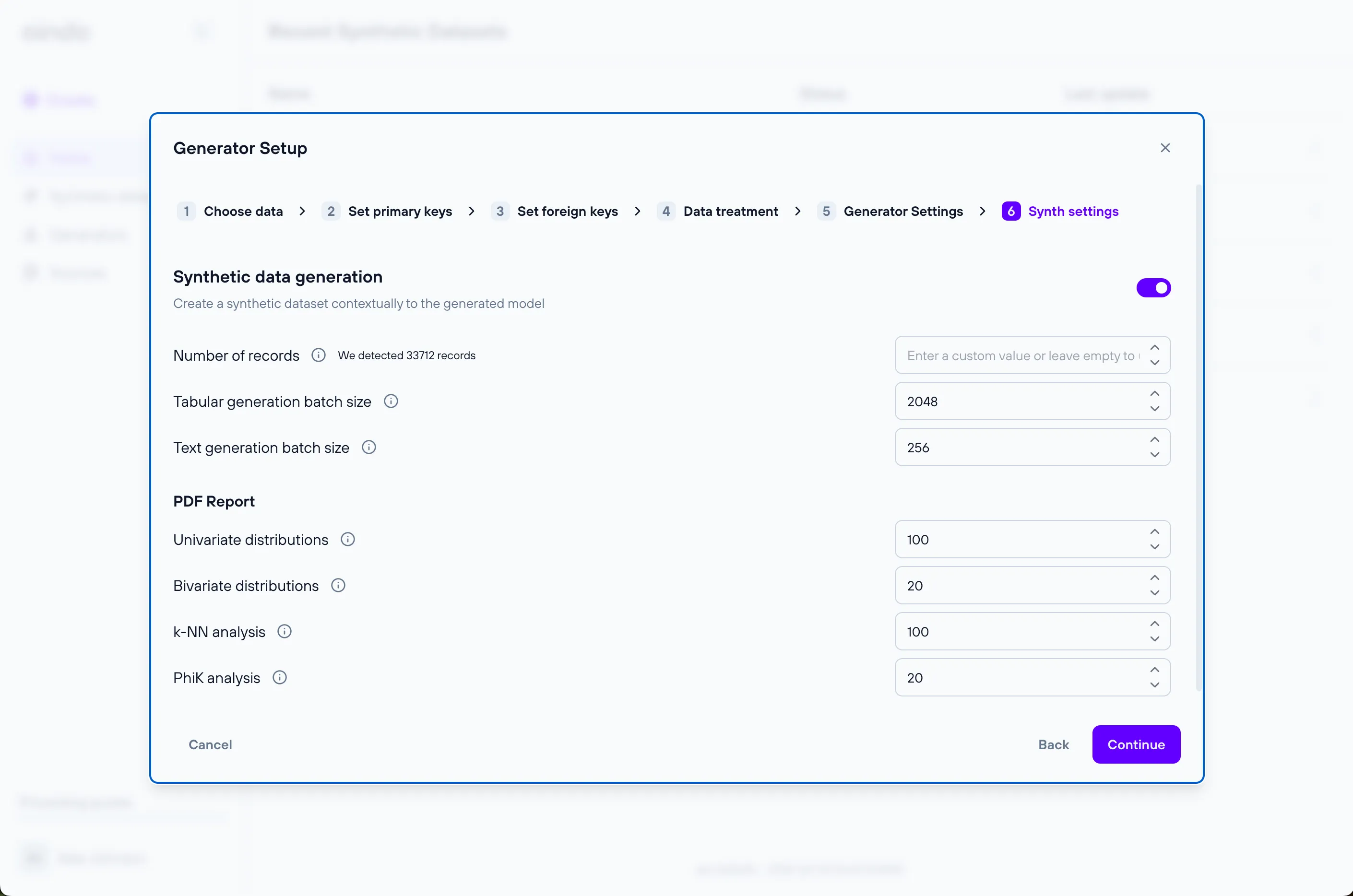Viewport: 1353px width, 896px height.
Task: Click info icon beside Bivariate distributions
Action: tap(338, 586)
